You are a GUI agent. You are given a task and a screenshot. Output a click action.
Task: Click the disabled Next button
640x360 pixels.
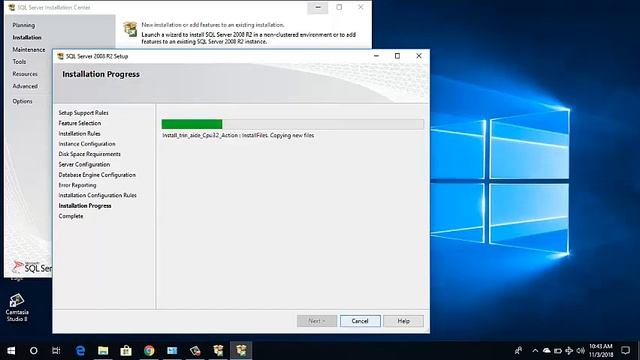(x=317, y=321)
